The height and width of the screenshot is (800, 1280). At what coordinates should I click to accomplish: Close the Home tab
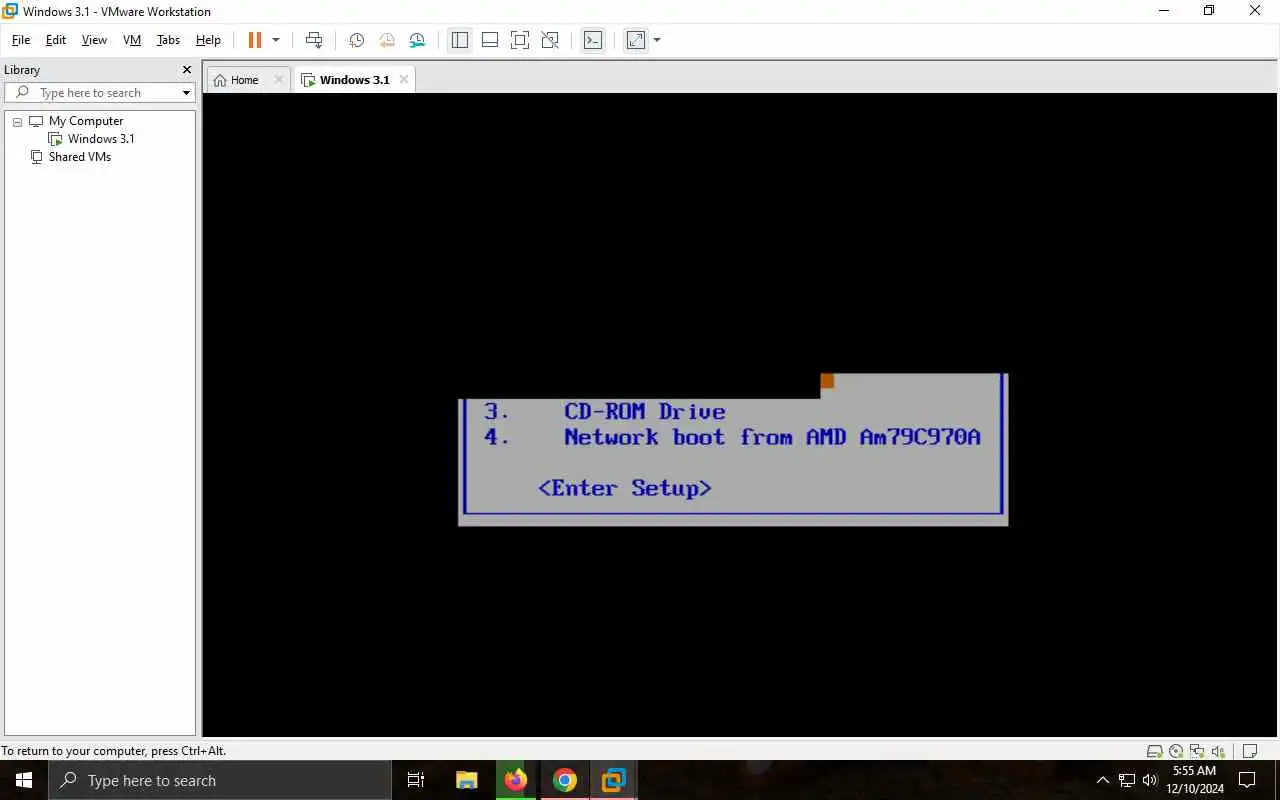279,80
